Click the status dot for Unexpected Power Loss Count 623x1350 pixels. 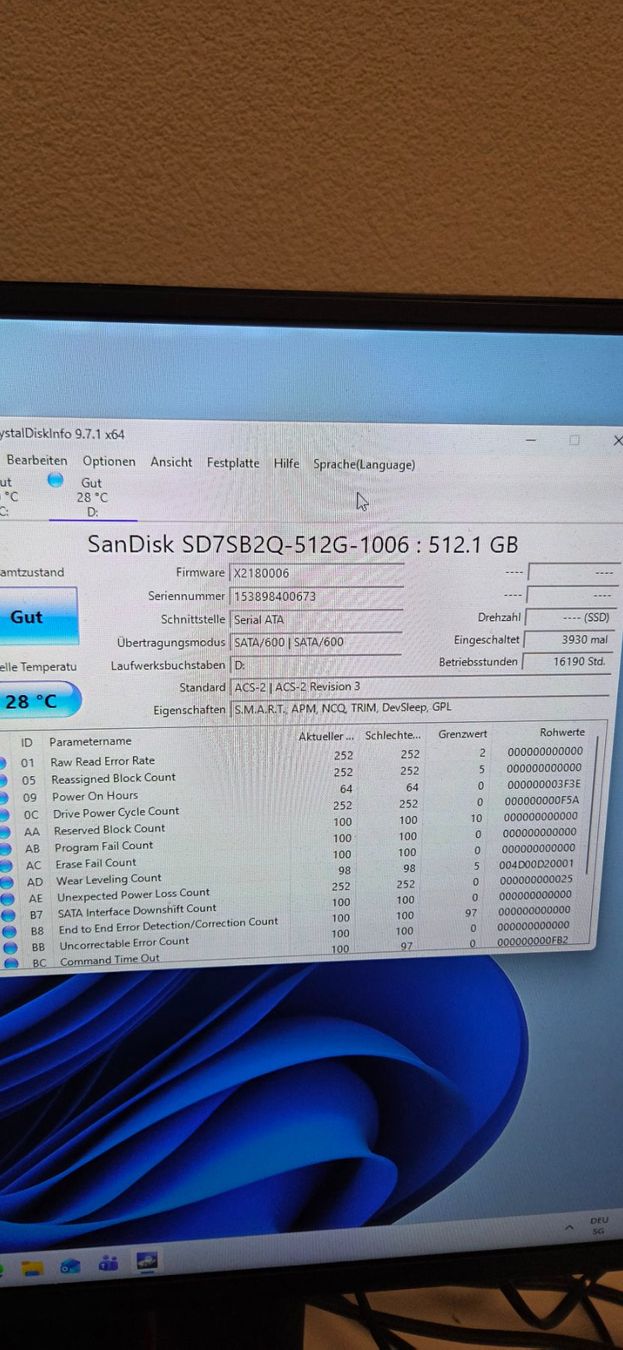click(x=5, y=897)
